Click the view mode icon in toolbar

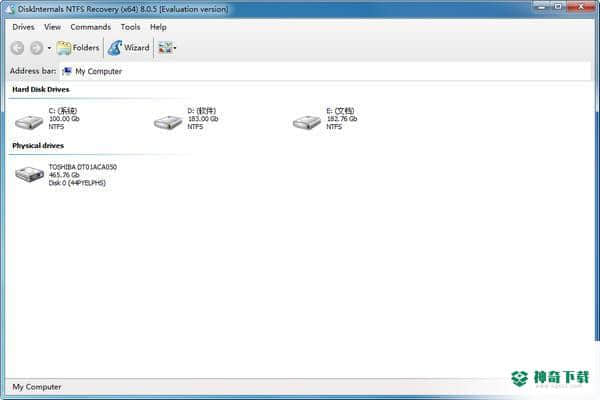[165, 48]
